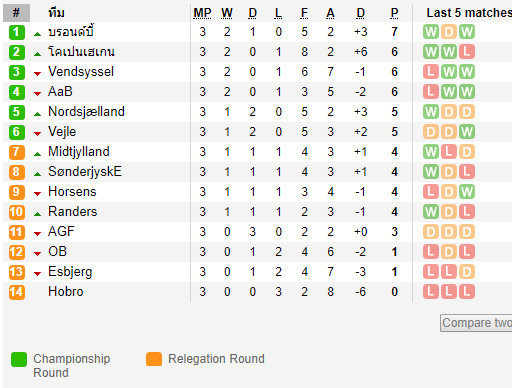Image resolution: width=512 pixels, height=388 pixels.
Task: Click the F goals-for column header
Action: [304, 13]
